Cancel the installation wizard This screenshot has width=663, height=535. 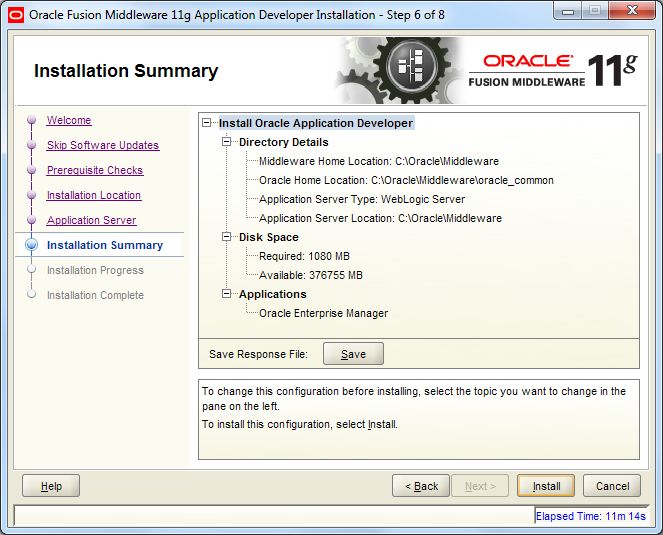(x=612, y=486)
